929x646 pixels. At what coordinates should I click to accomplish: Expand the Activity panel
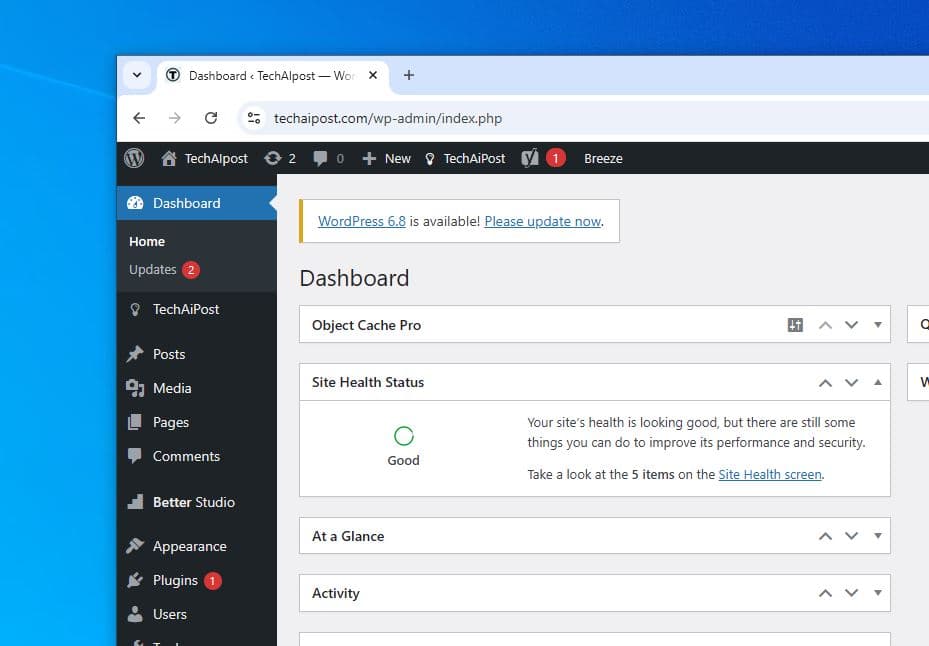(877, 593)
